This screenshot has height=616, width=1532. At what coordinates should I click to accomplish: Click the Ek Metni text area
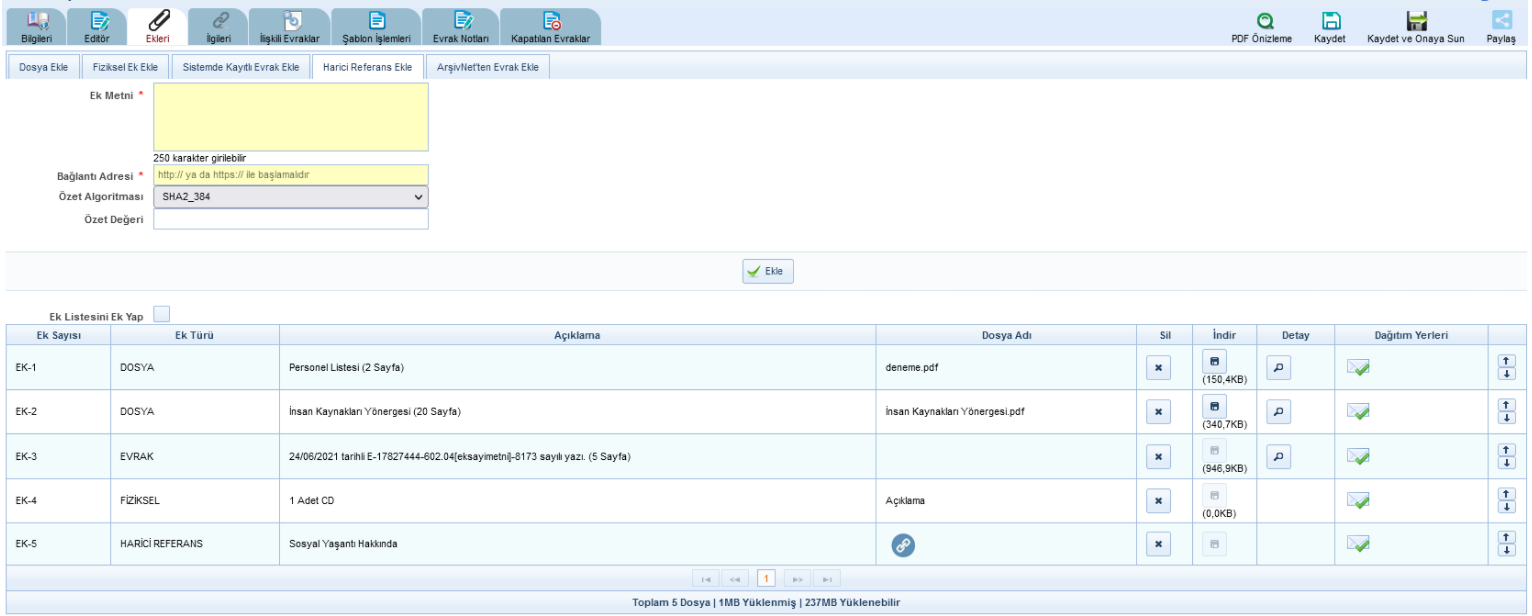(290, 116)
